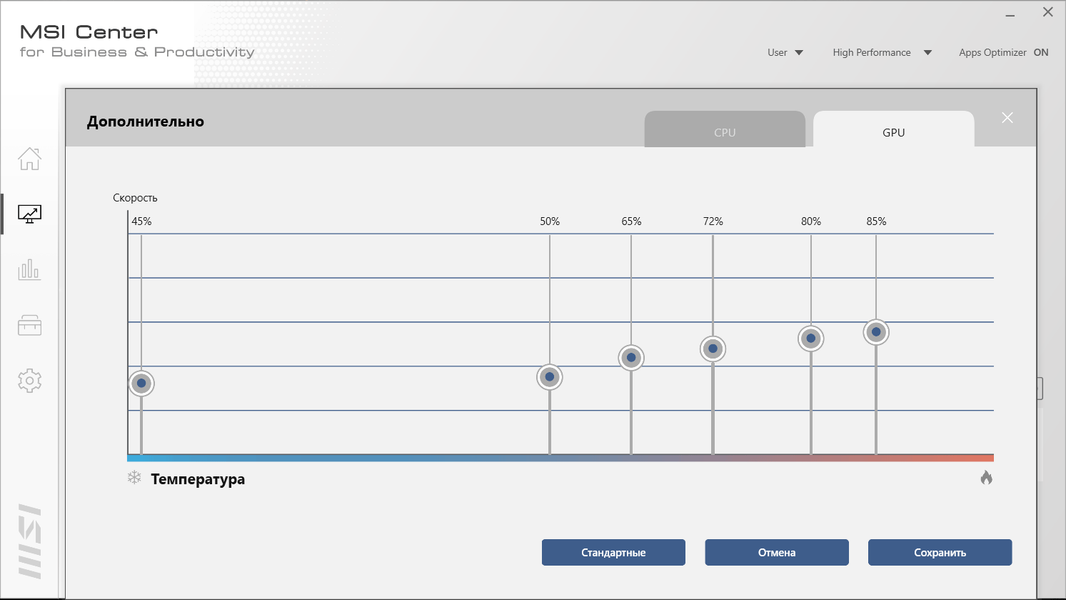Open the bar chart statistics sidebar icon
Screen dimensions: 1066x600
click(29, 270)
